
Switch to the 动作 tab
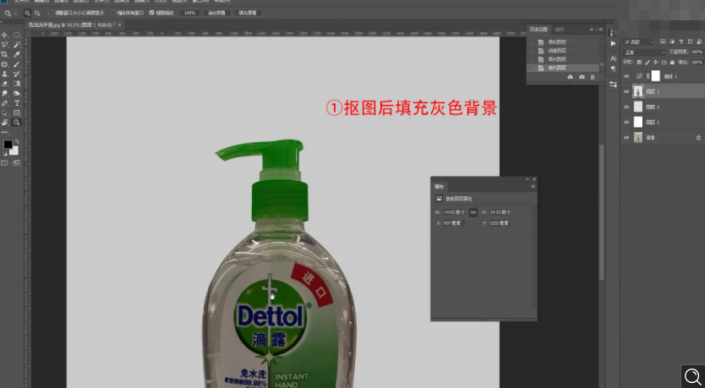tap(559, 30)
